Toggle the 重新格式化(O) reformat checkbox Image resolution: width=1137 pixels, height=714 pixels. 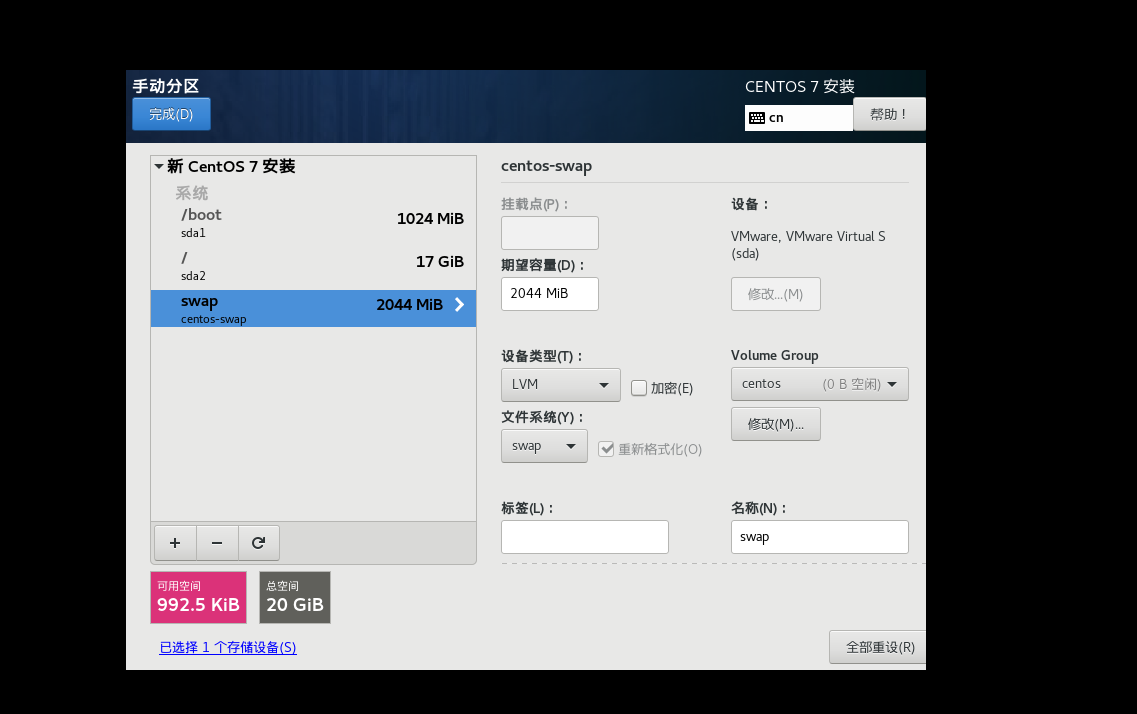[606, 449]
